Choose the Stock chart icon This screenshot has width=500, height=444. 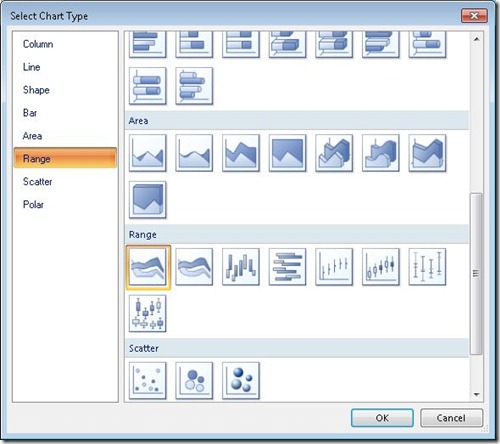tap(334, 267)
